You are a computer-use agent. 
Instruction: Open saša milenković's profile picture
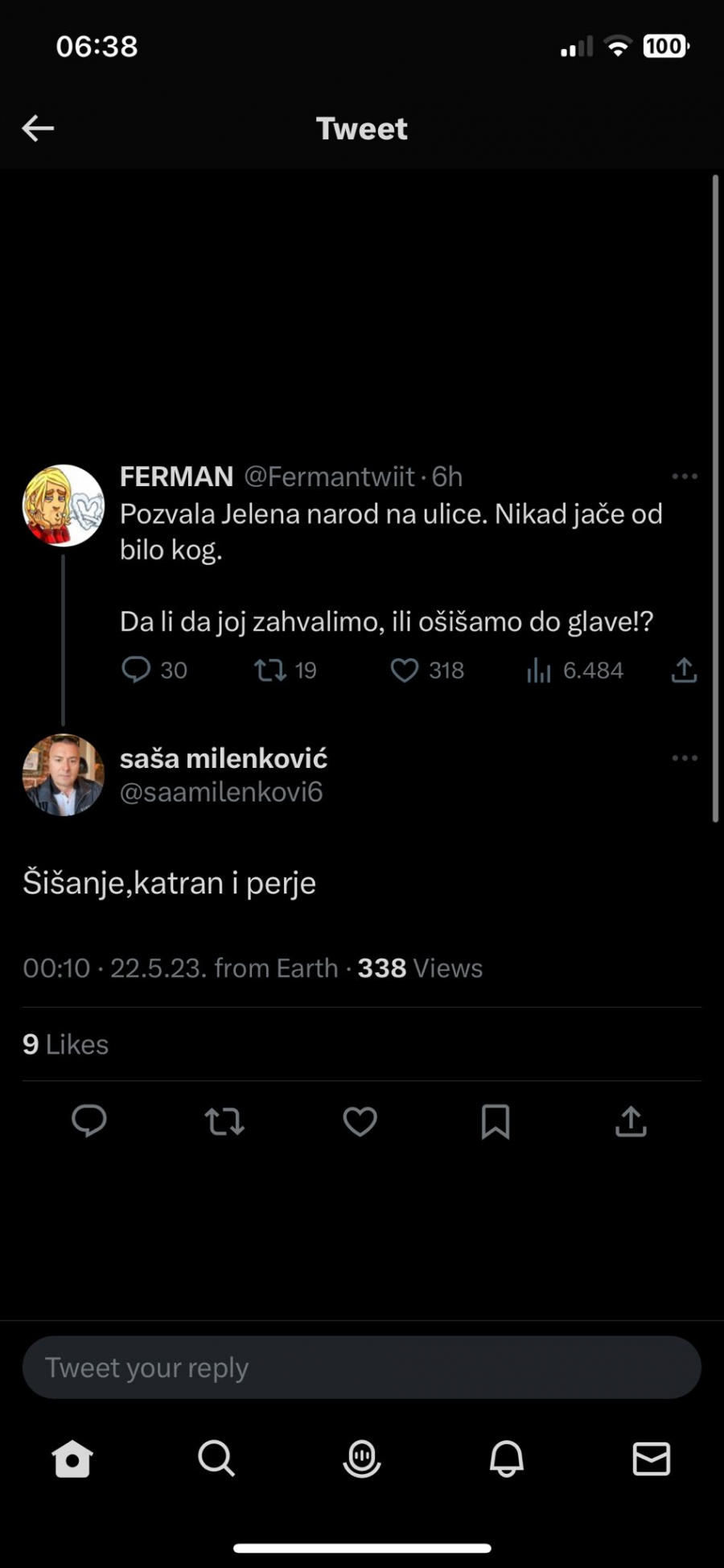click(x=63, y=774)
